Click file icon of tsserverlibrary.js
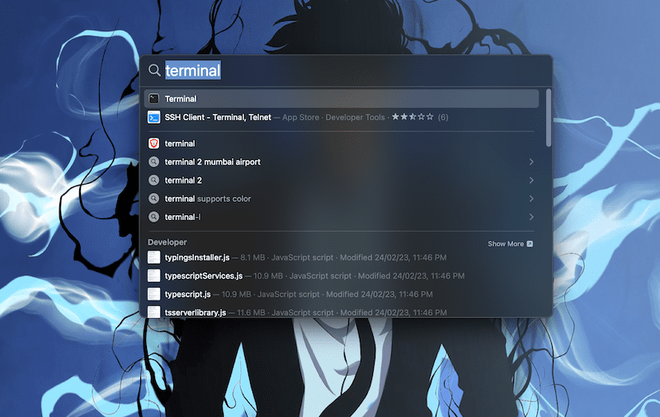The height and width of the screenshot is (417, 660). click(154, 312)
